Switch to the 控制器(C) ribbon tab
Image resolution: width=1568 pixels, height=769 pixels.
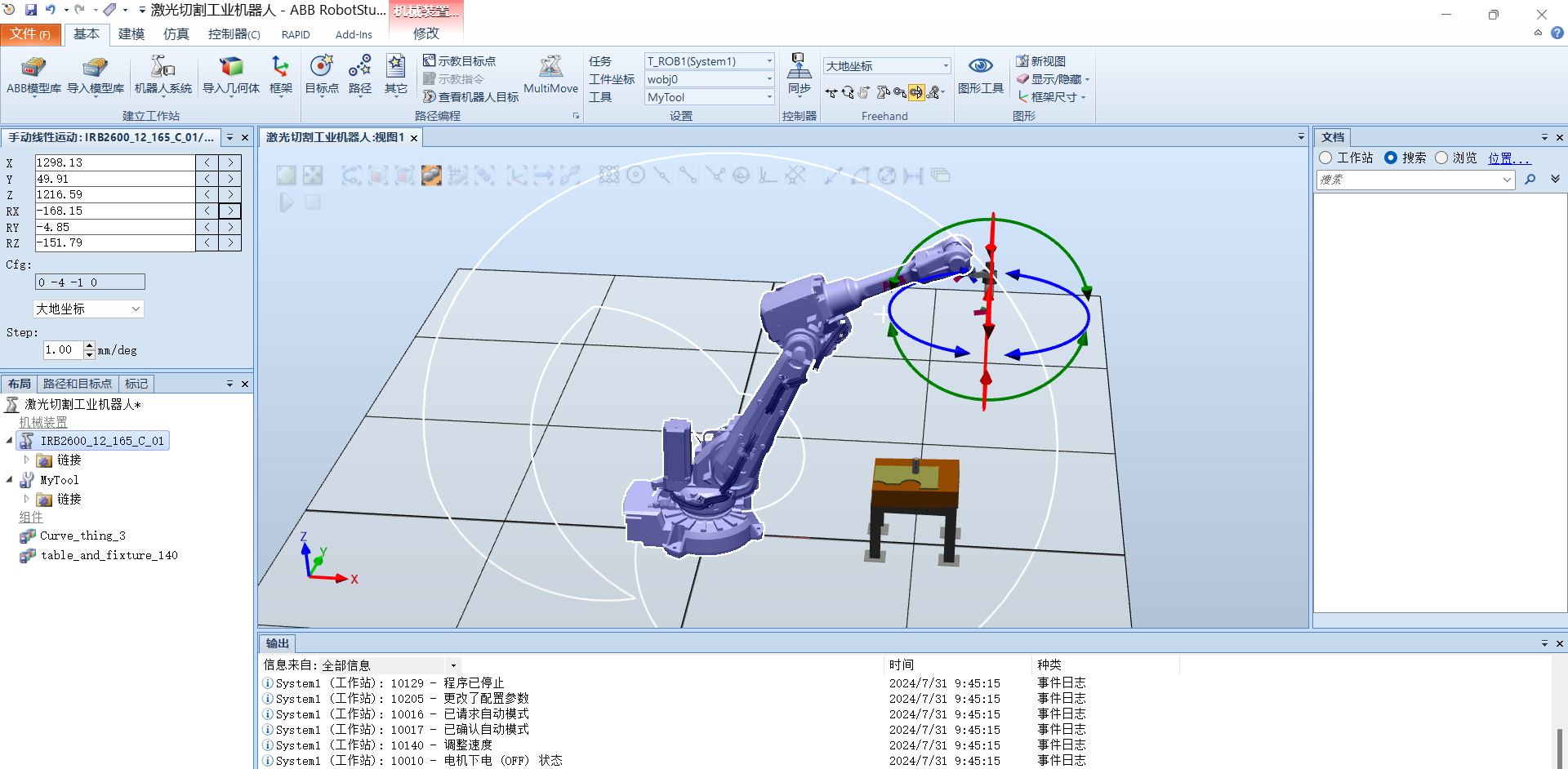pyautogui.click(x=234, y=33)
